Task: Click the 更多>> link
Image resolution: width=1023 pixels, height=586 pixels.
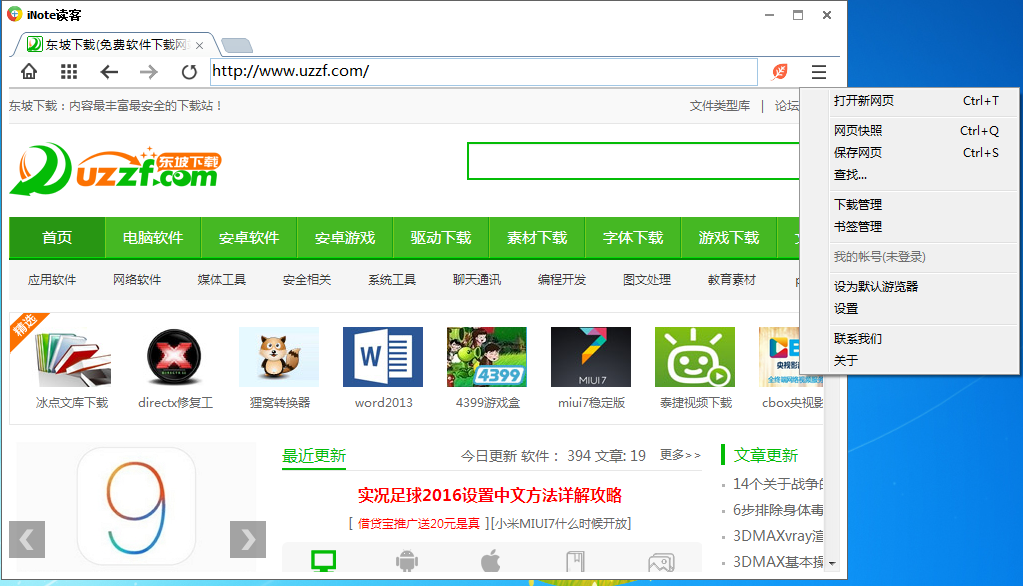Action: [680, 455]
